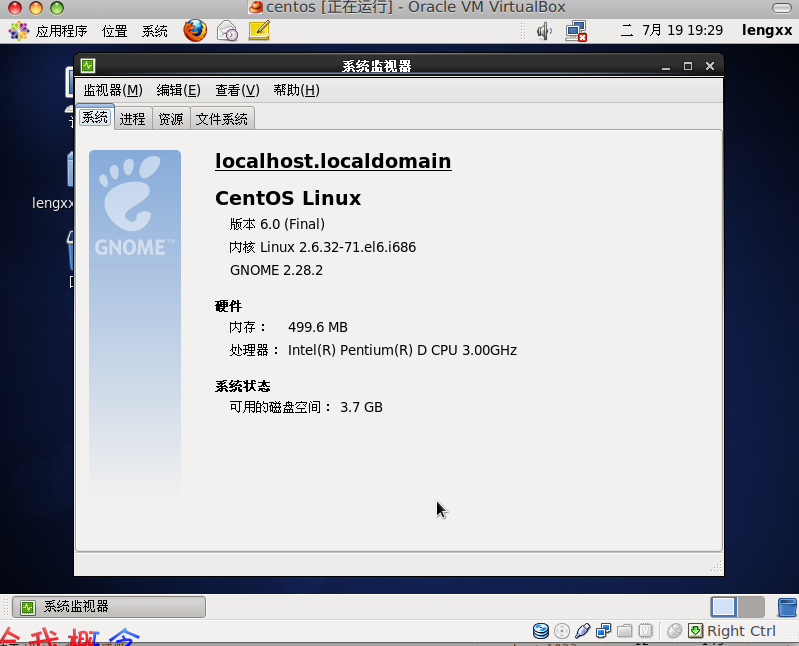Screen dimensions: 799x646
Task: Select the second workspace in switcher
Action: pyautogui.click(x=751, y=607)
